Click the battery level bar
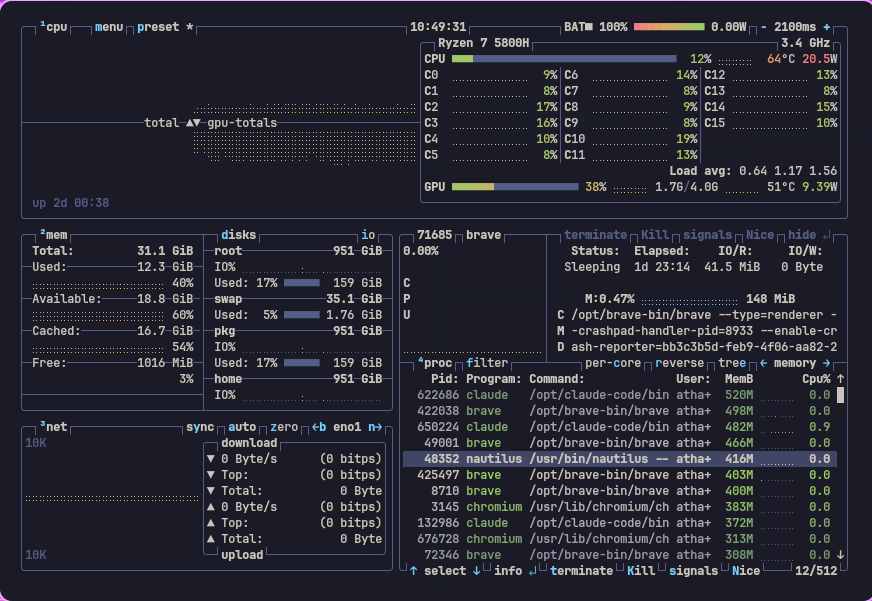 pyautogui.click(x=669, y=27)
